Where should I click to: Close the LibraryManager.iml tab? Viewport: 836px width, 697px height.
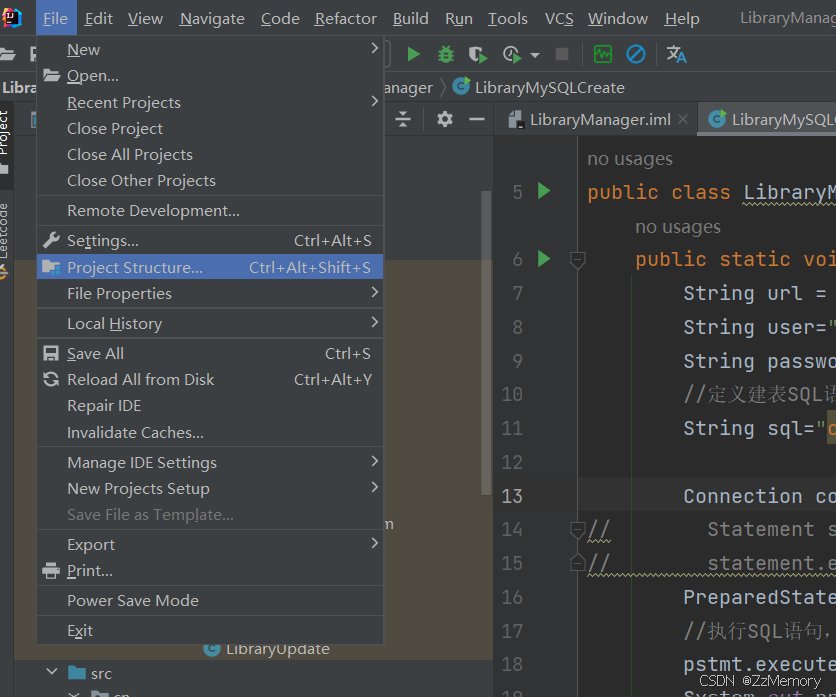(x=683, y=119)
